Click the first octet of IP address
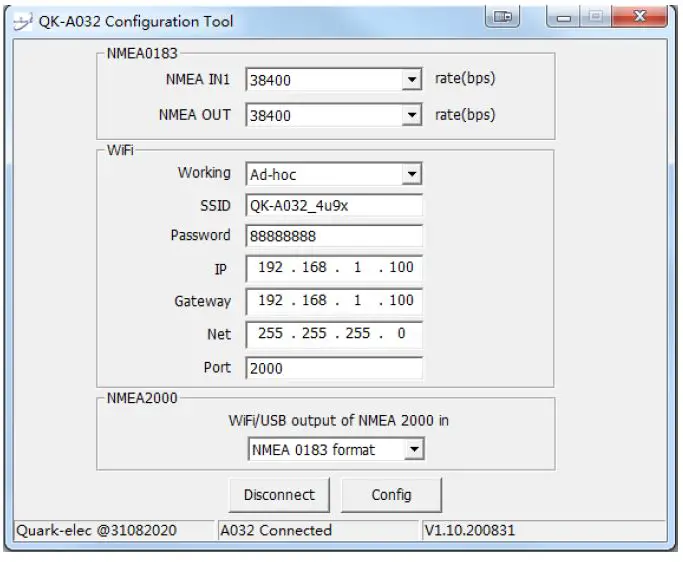Image resolution: width=683 pixels, height=562 pixels. pyautogui.click(x=270, y=267)
